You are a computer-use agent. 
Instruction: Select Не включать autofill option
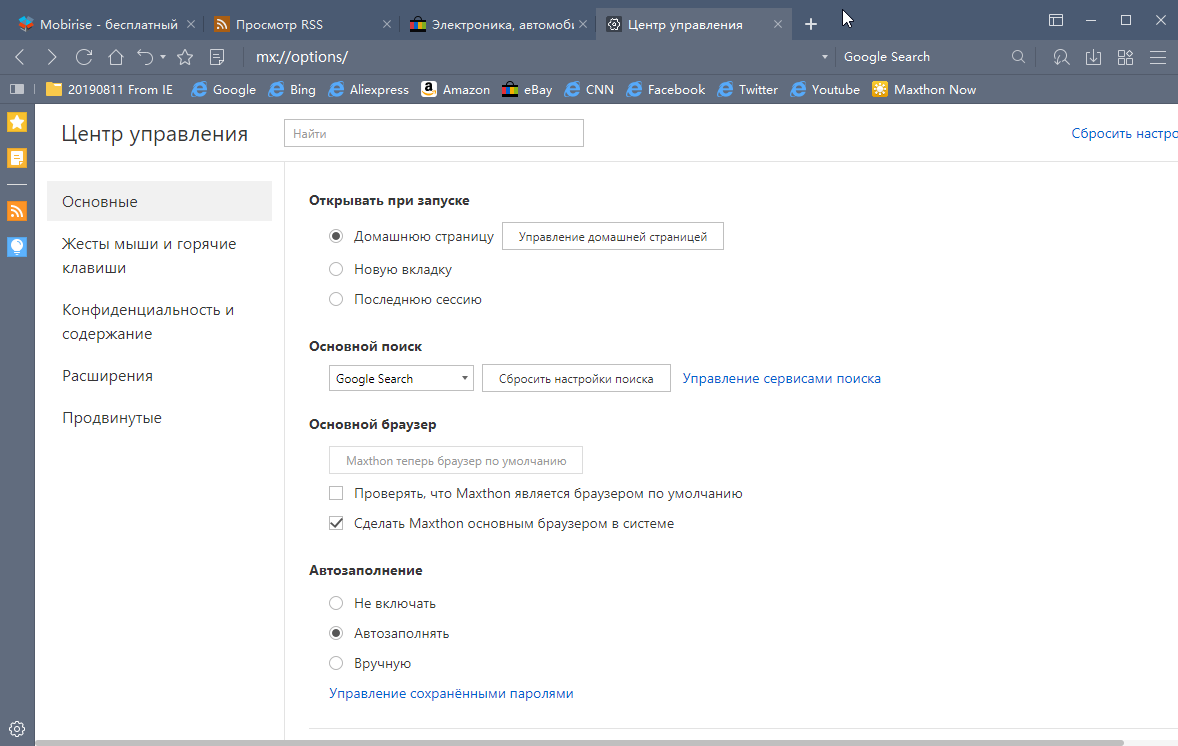pos(336,603)
